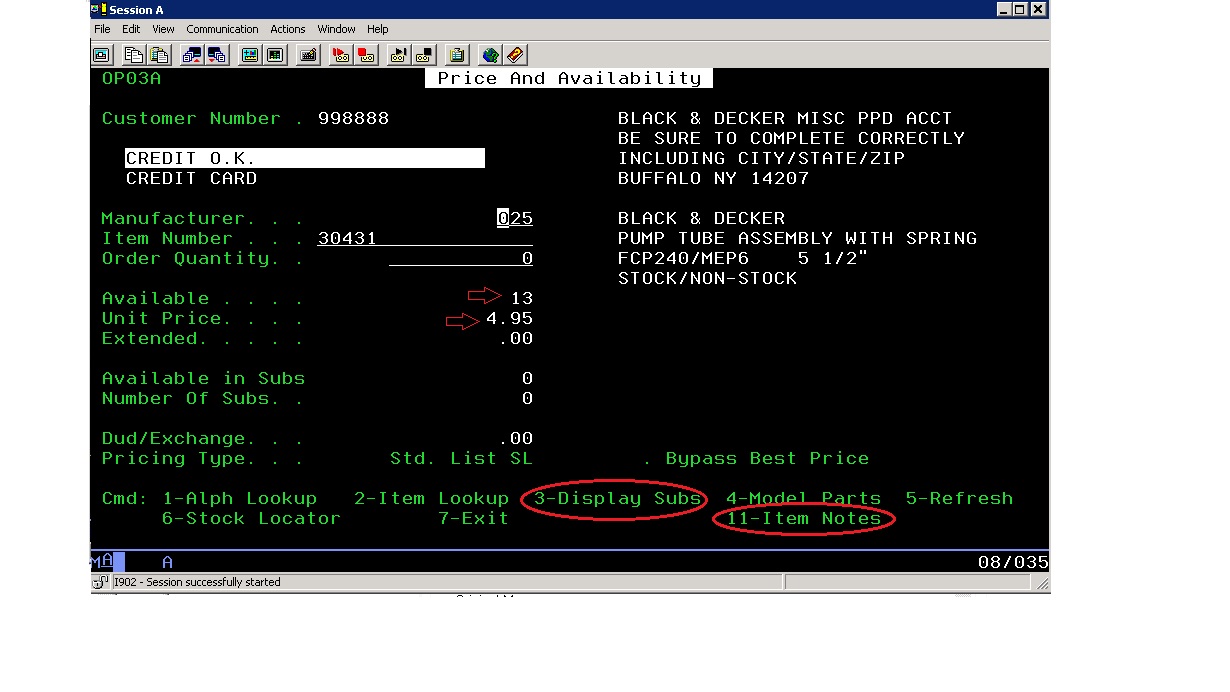Click the help book question mark icon
The width and height of the screenshot is (1230, 692).
(515, 55)
